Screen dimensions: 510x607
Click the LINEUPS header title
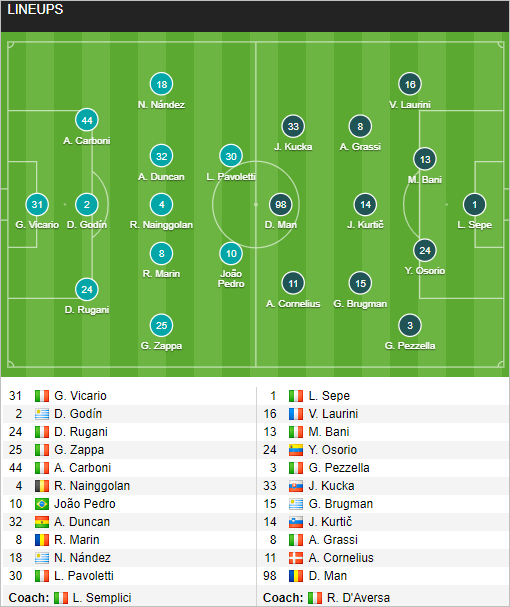35,10
